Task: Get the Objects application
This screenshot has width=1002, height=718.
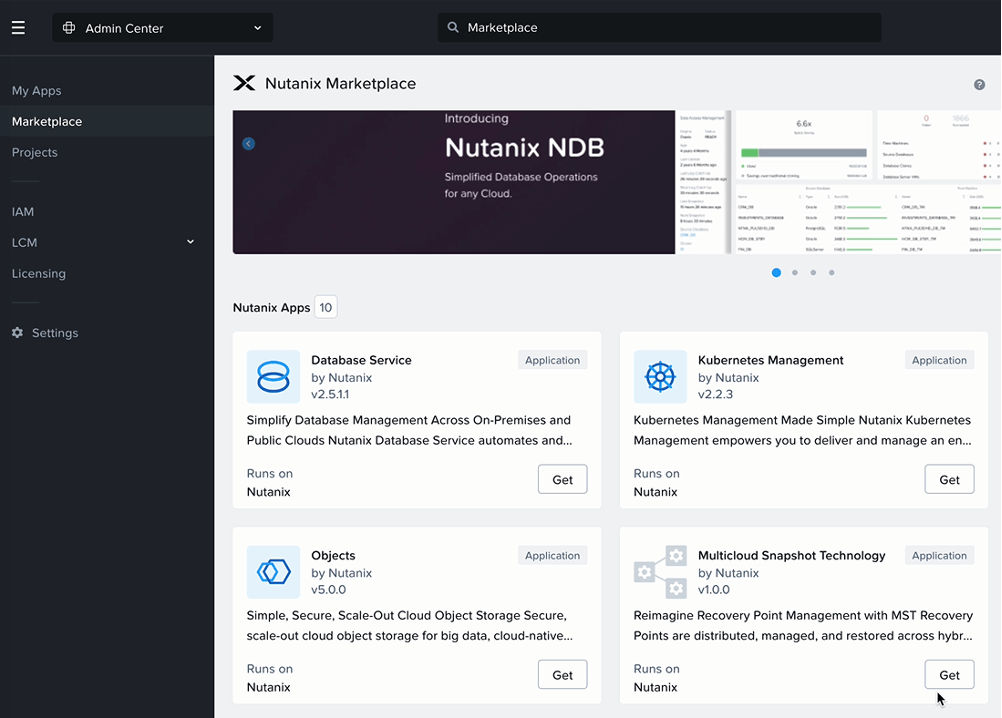Action: coord(562,674)
